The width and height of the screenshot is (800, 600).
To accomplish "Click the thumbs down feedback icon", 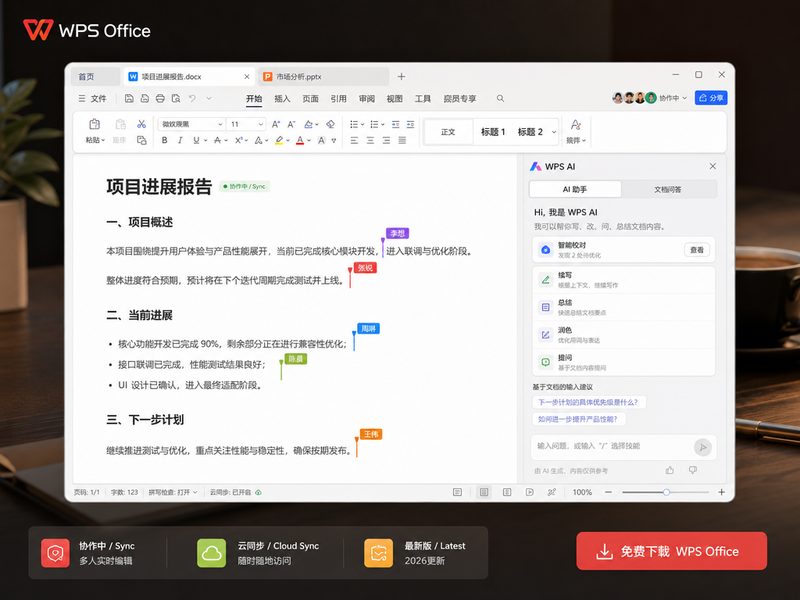I will click(x=693, y=470).
